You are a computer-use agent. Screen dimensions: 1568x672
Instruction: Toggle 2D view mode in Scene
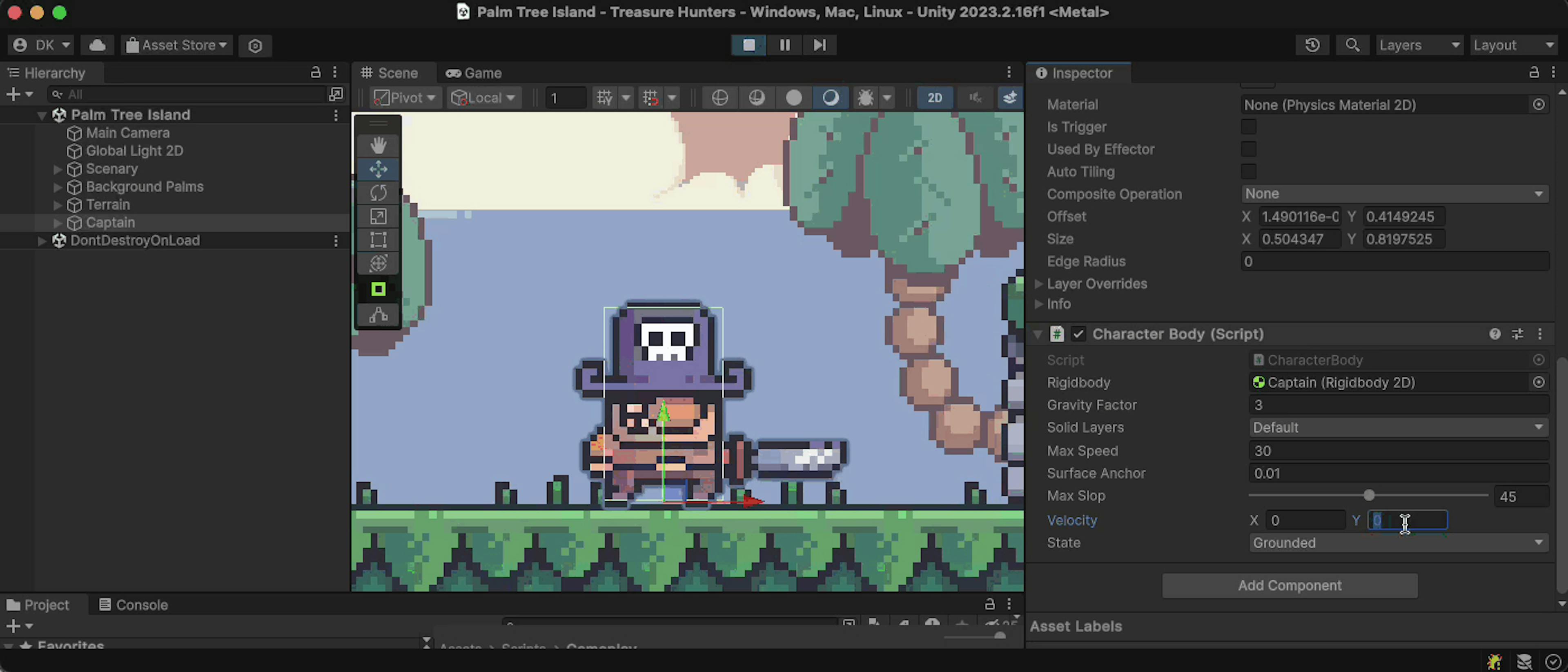pyautogui.click(x=934, y=98)
